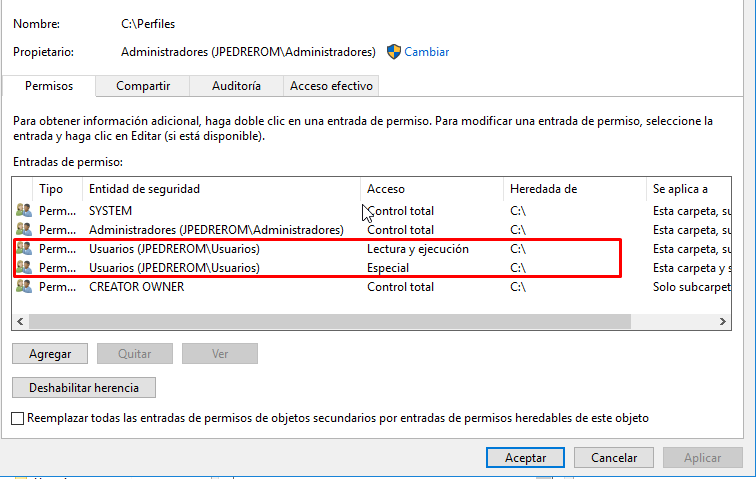Click Deshabilitar herencia button
756x479 pixels.
point(83,387)
